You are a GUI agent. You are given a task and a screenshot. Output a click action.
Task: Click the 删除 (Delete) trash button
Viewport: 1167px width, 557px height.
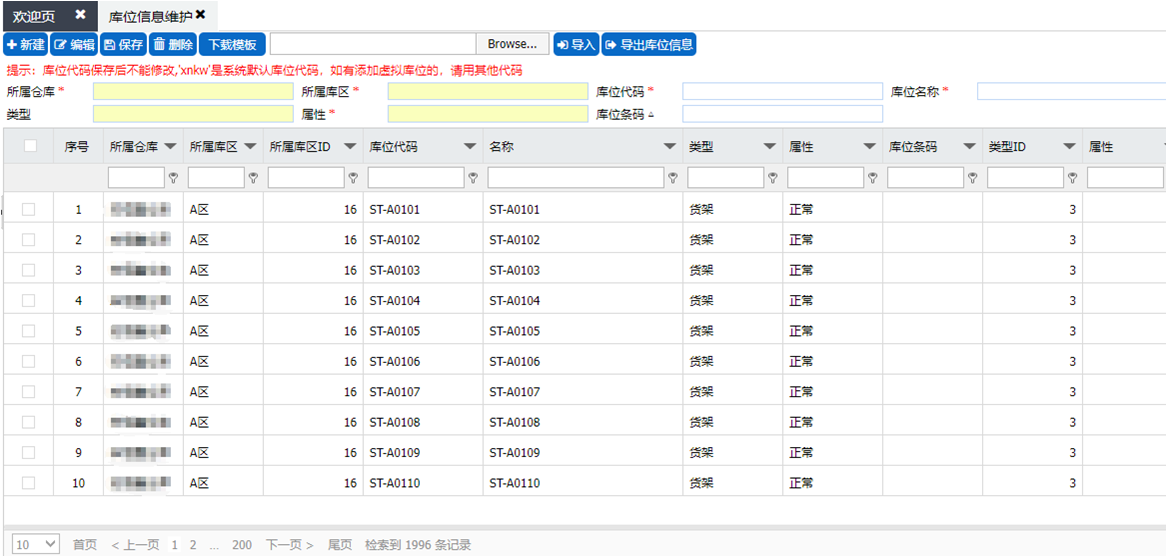173,44
